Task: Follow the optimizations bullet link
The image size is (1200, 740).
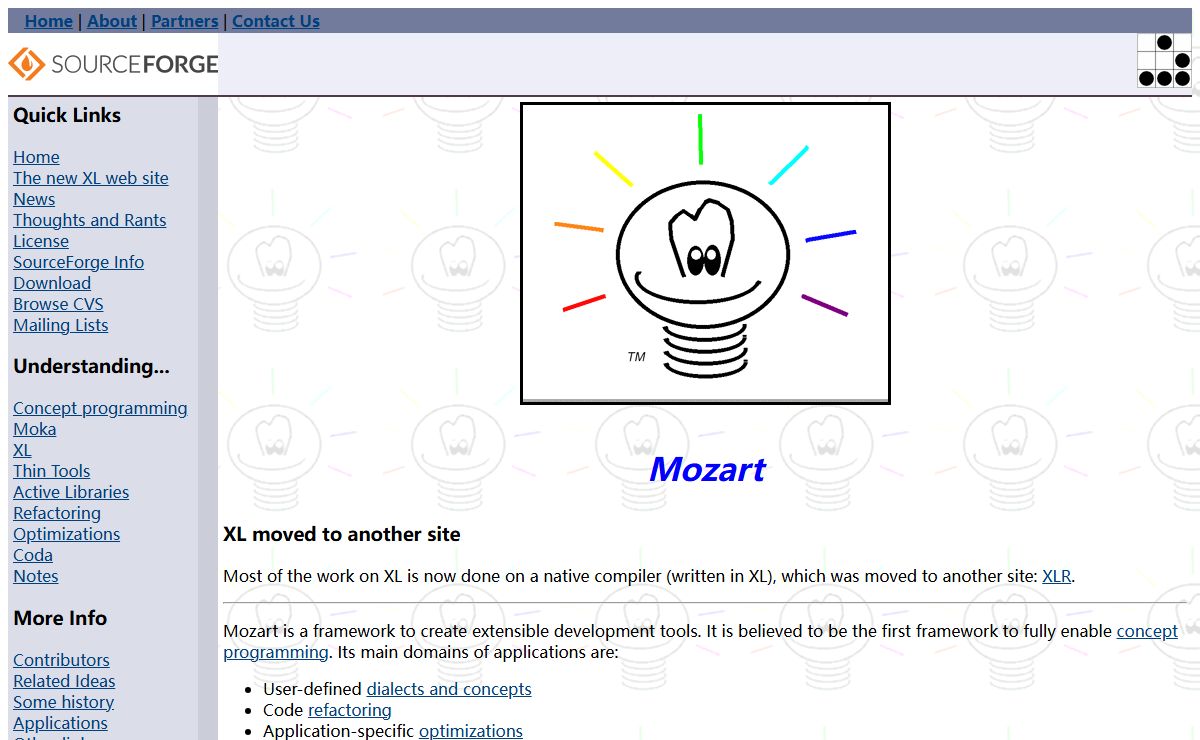Action: pos(471,731)
